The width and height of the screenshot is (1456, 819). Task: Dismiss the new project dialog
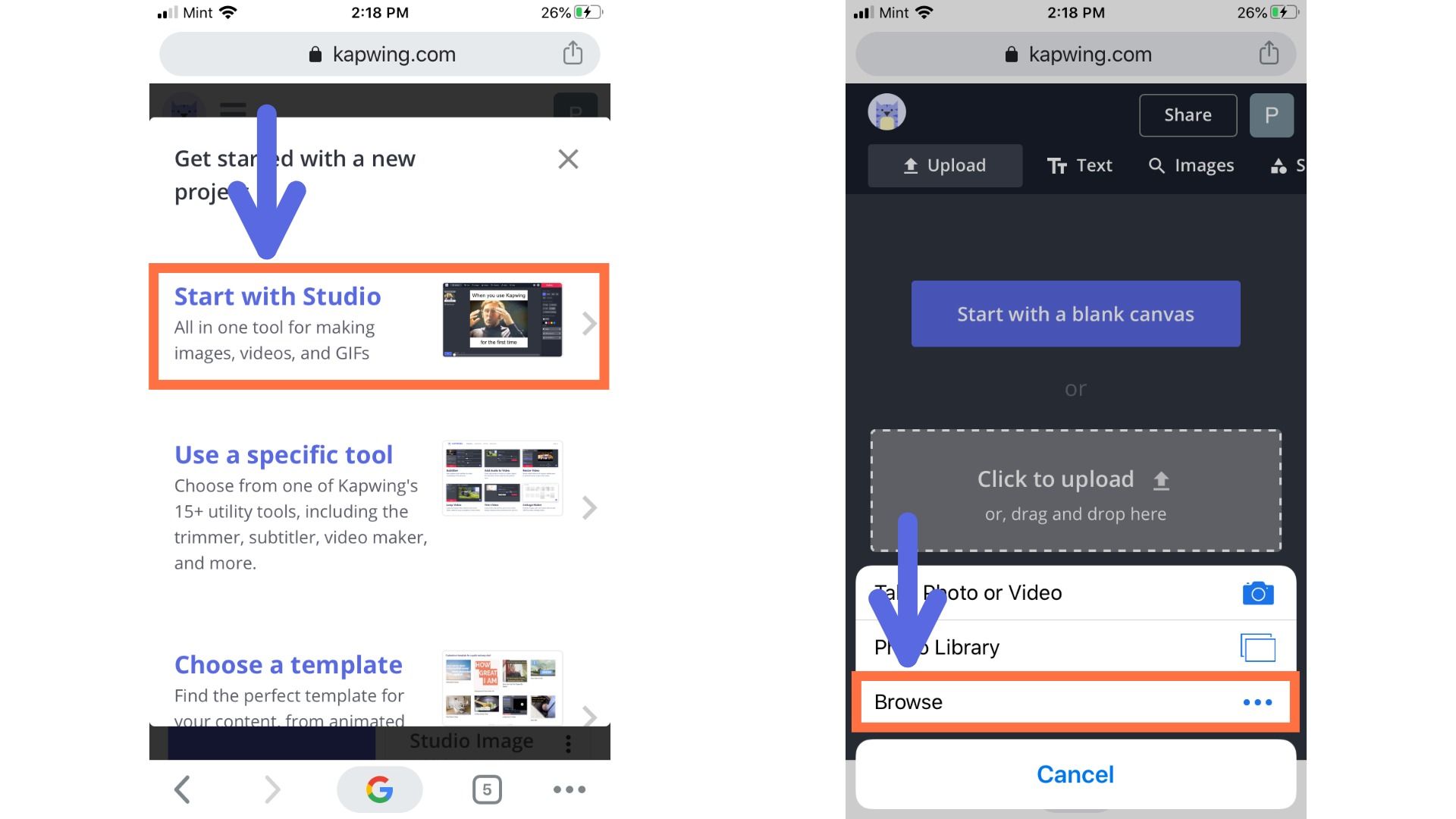point(567,159)
